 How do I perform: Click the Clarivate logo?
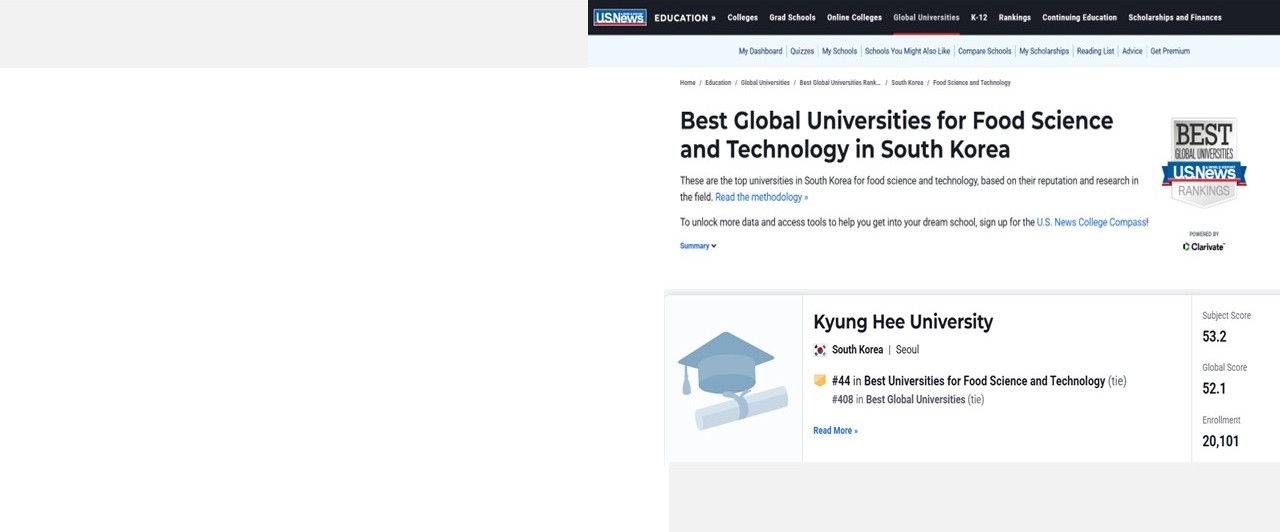[x=1204, y=246]
